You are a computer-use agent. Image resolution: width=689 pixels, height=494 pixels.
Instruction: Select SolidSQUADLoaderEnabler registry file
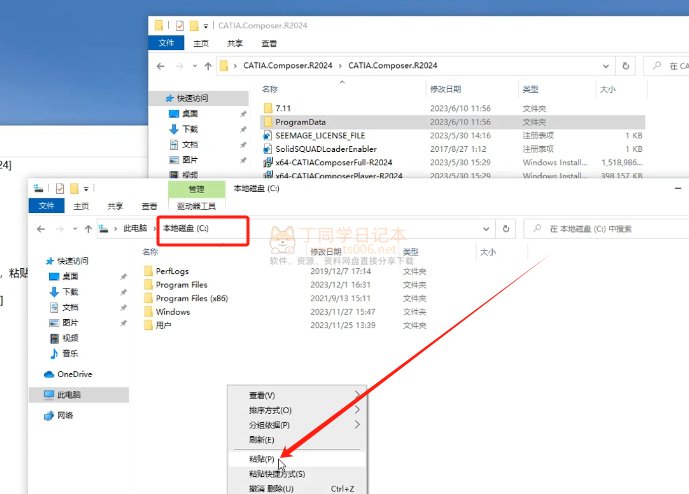coord(326,149)
